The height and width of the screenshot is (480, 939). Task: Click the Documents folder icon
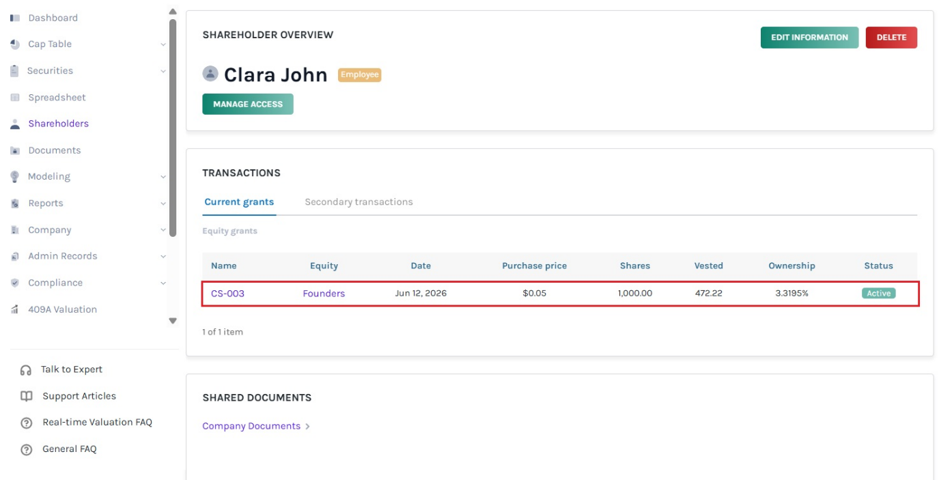point(15,150)
